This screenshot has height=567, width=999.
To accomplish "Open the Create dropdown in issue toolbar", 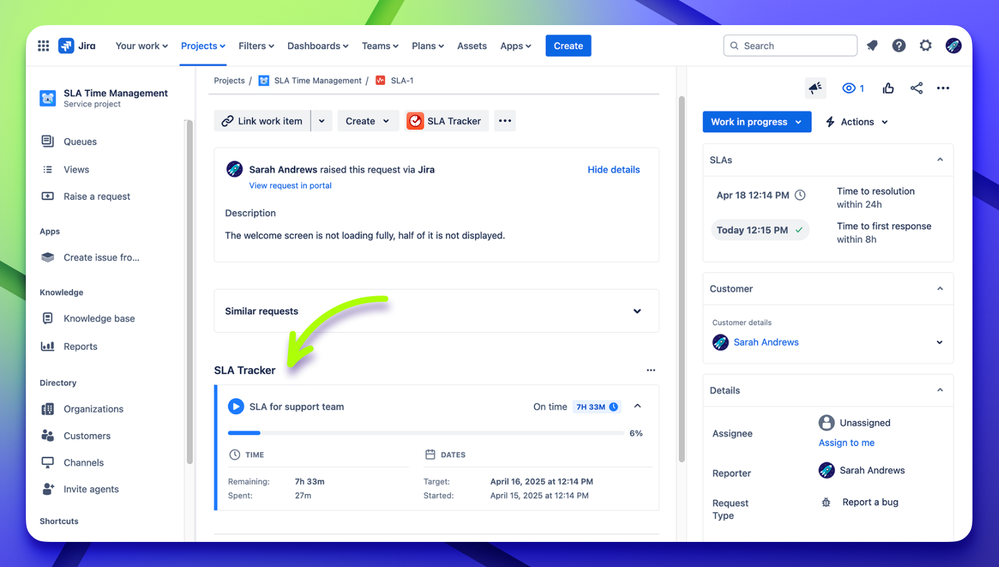I will coord(368,121).
